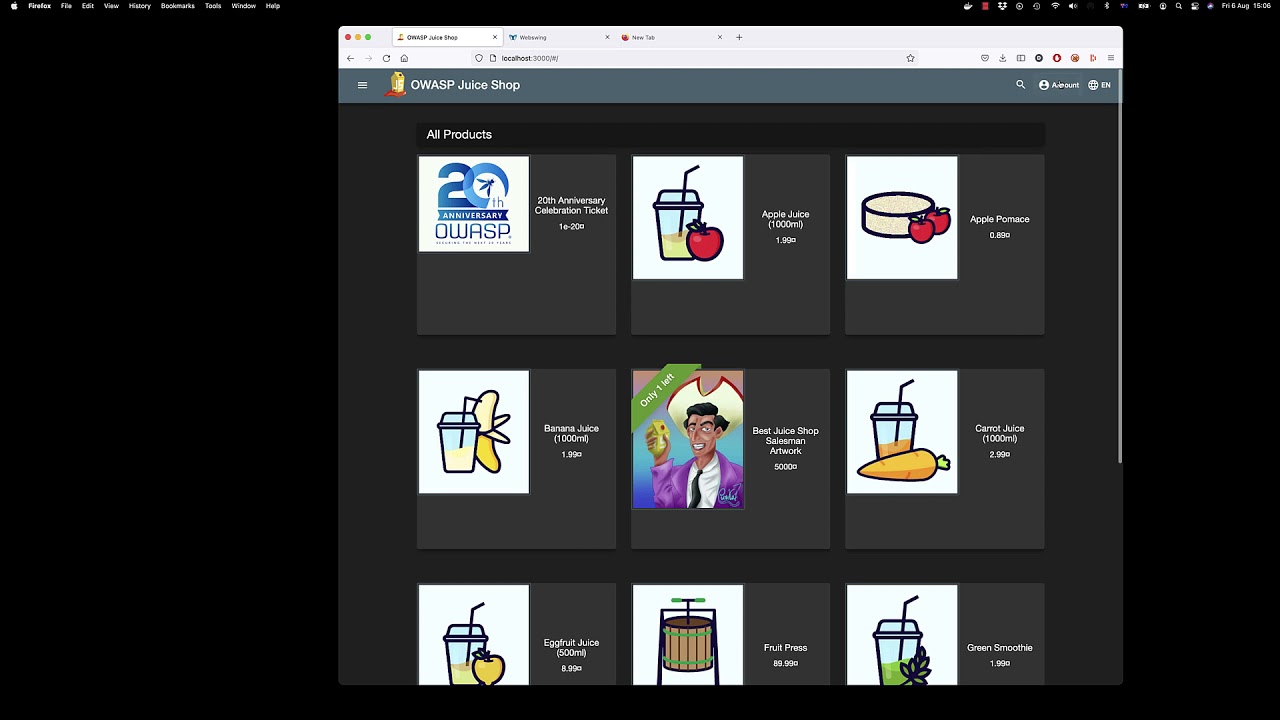The height and width of the screenshot is (720, 1280).
Task: Click the Spotlight search icon in menu bar
Action: pyautogui.click(x=1179, y=6)
